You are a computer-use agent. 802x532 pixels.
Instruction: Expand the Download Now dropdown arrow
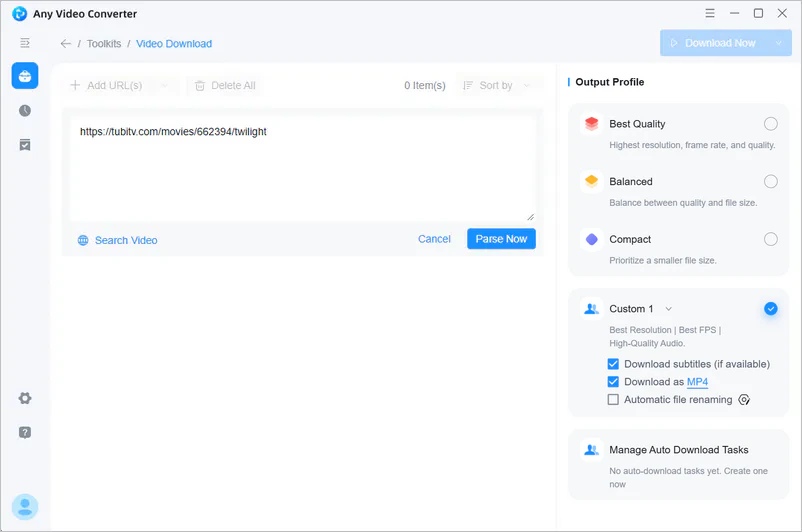778,43
